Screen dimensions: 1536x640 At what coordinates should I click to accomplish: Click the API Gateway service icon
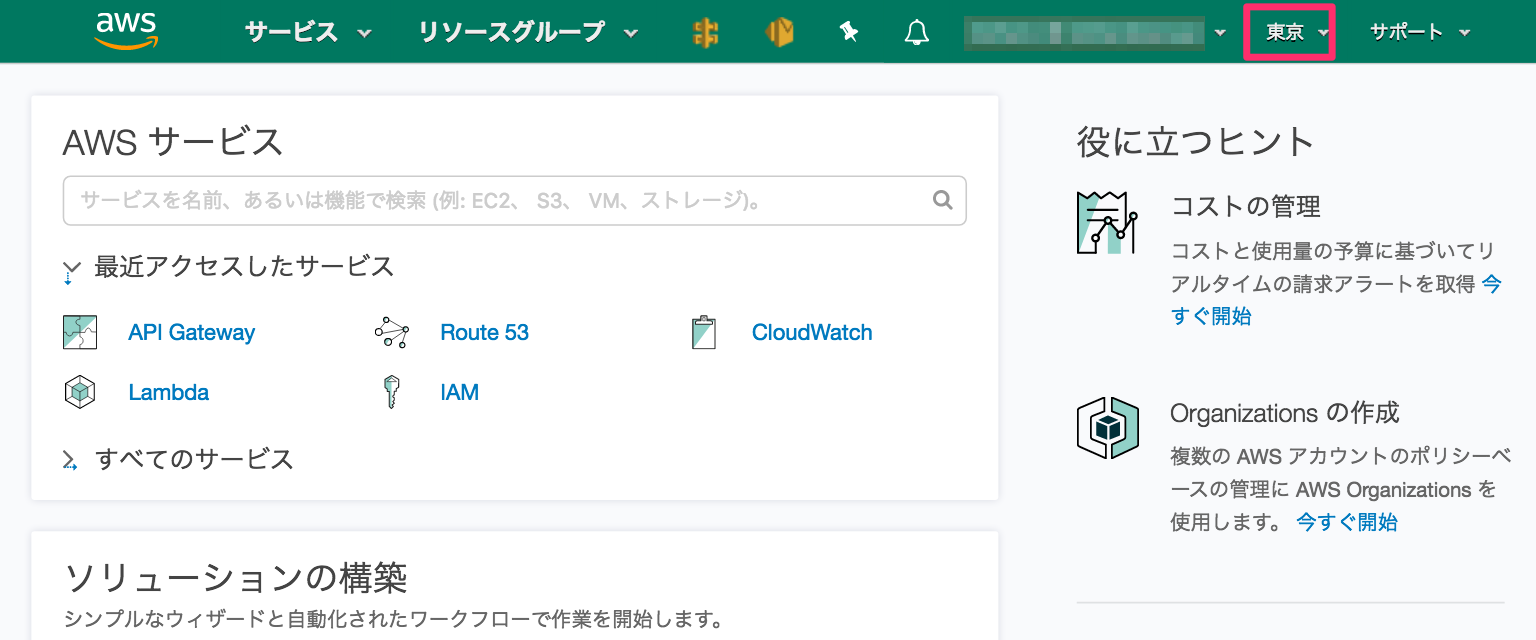tap(79, 332)
